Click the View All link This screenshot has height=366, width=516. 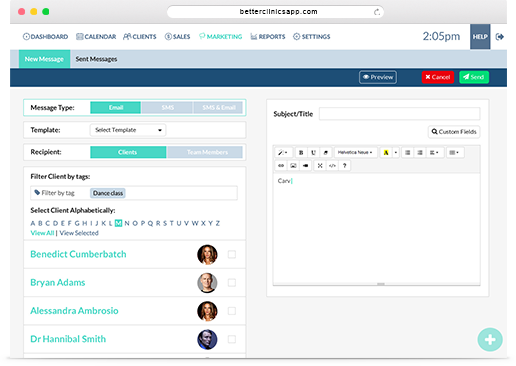click(42, 233)
